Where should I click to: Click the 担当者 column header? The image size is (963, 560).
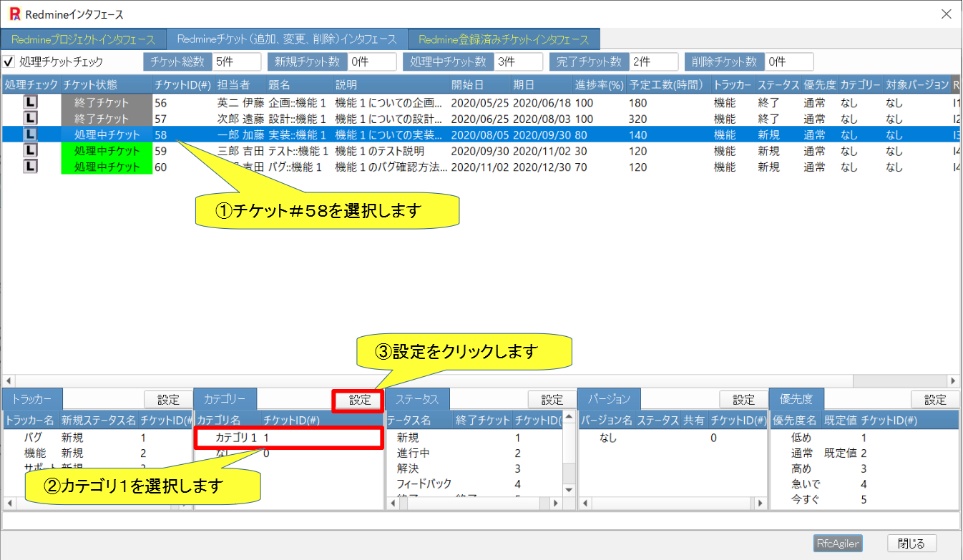pos(233,85)
